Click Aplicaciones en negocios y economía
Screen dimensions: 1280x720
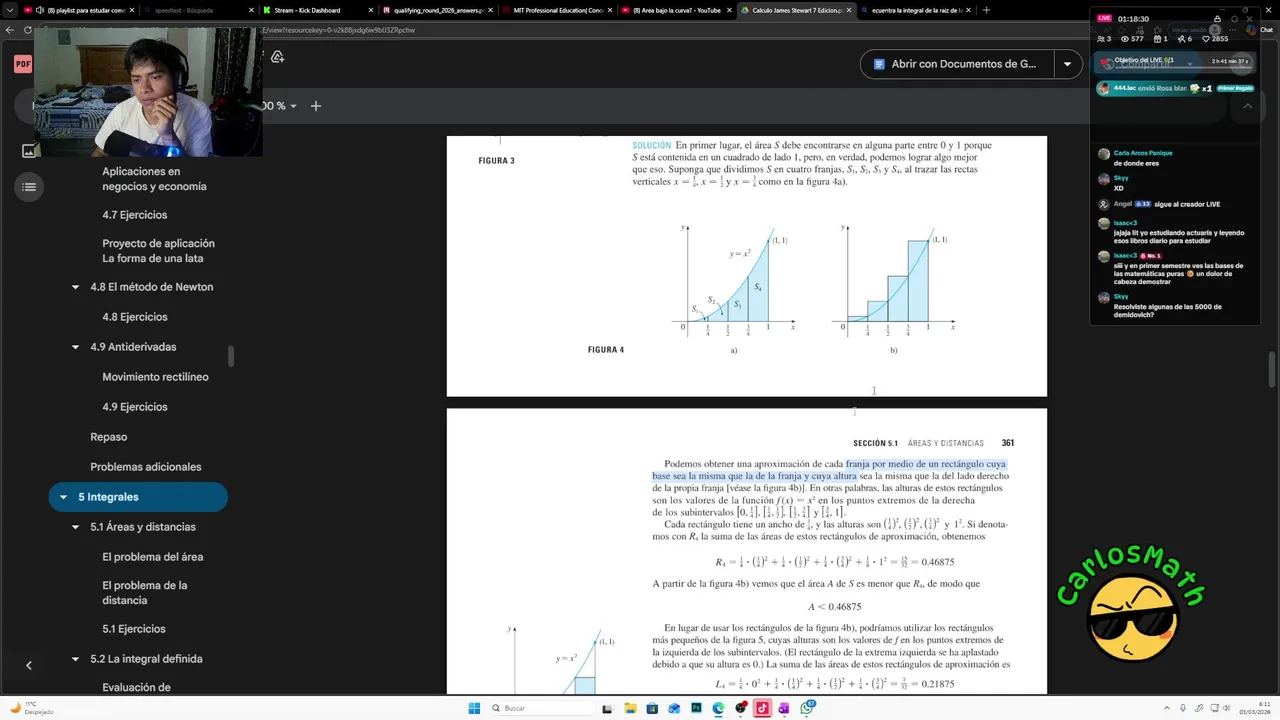(x=154, y=179)
